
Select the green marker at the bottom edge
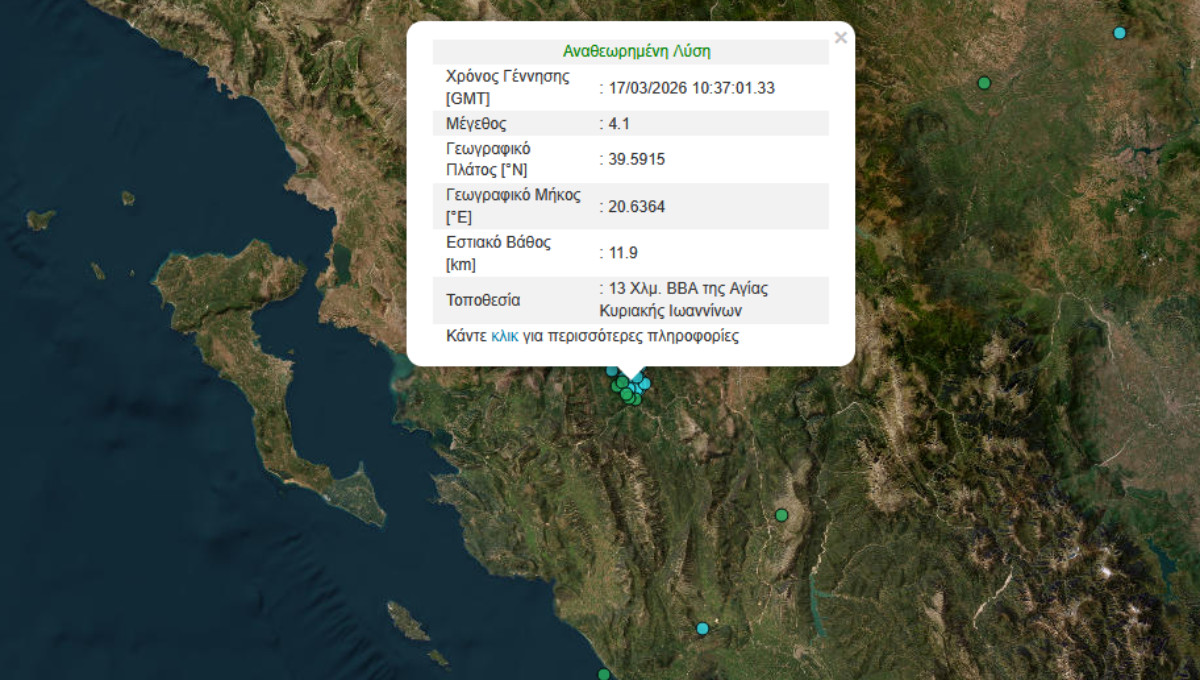(603, 674)
